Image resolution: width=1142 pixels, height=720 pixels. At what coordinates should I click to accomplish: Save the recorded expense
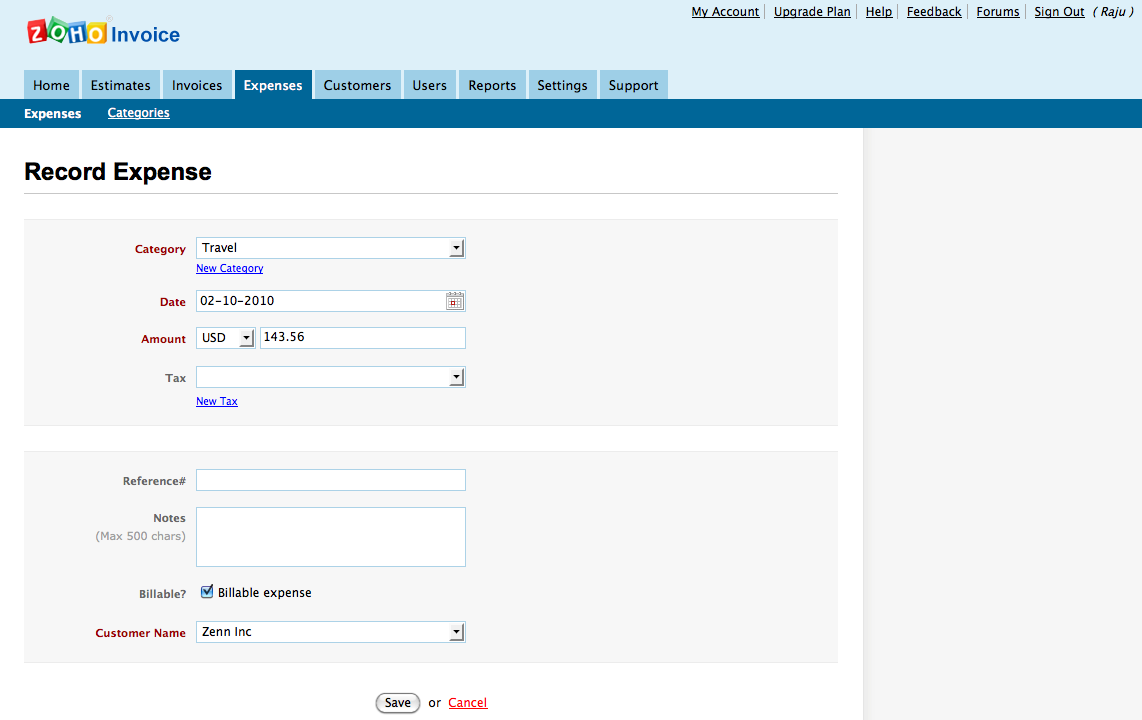tap(397, 702)
